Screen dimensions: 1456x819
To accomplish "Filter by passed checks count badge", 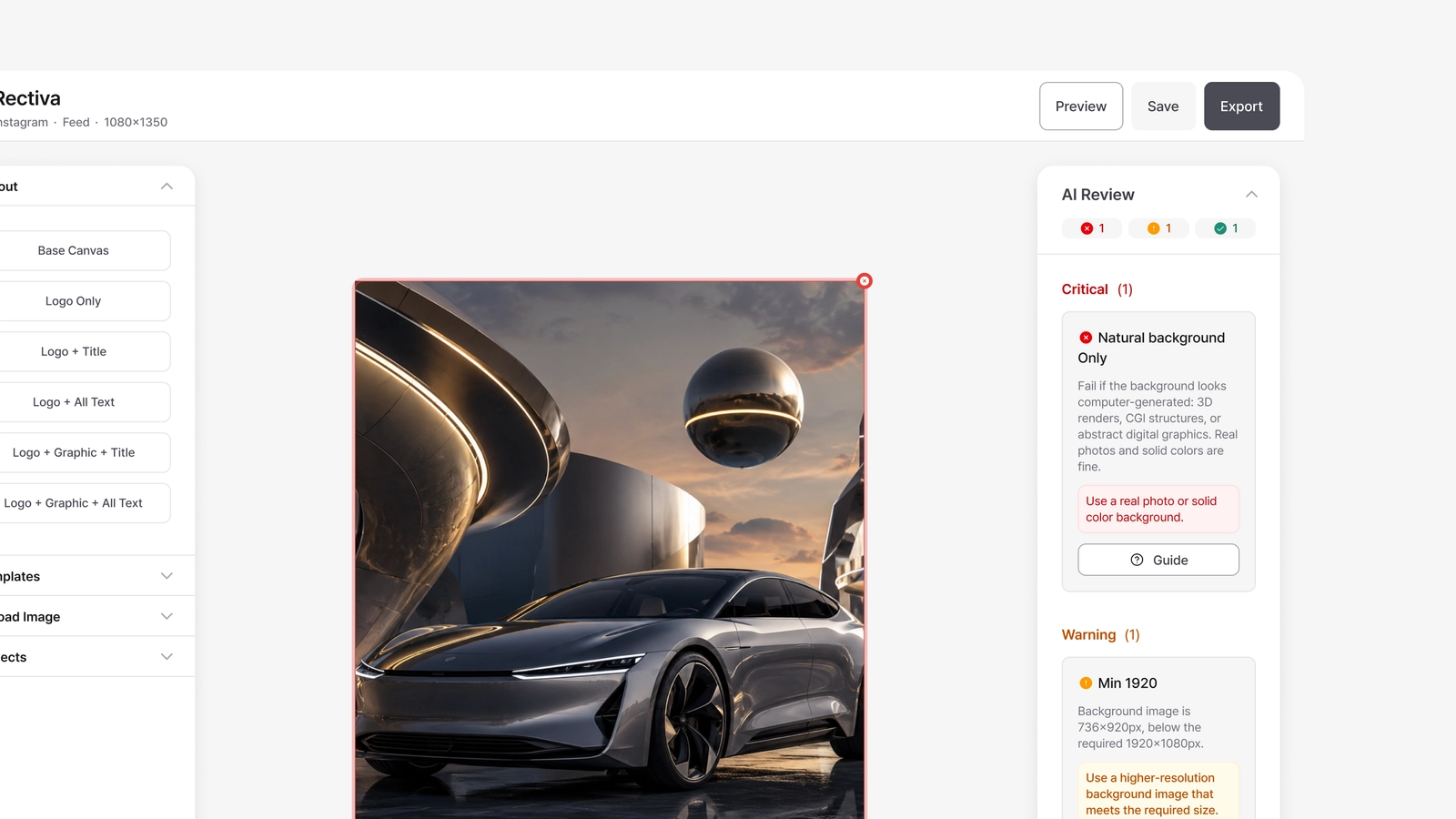I will tap(1226, 228).
